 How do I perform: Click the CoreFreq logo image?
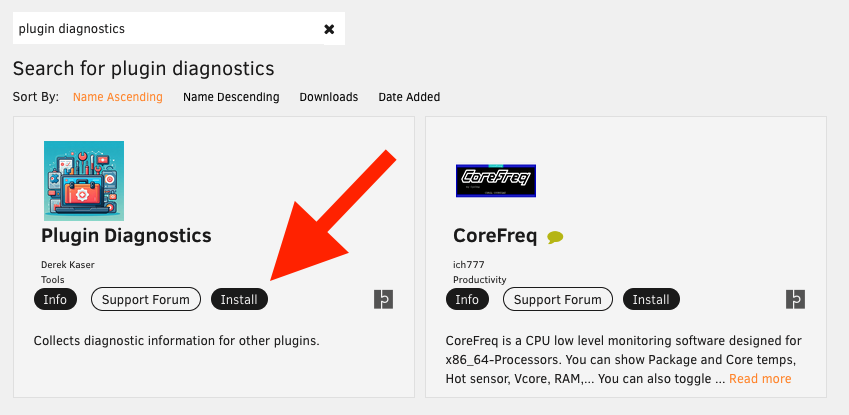[497, 181]
